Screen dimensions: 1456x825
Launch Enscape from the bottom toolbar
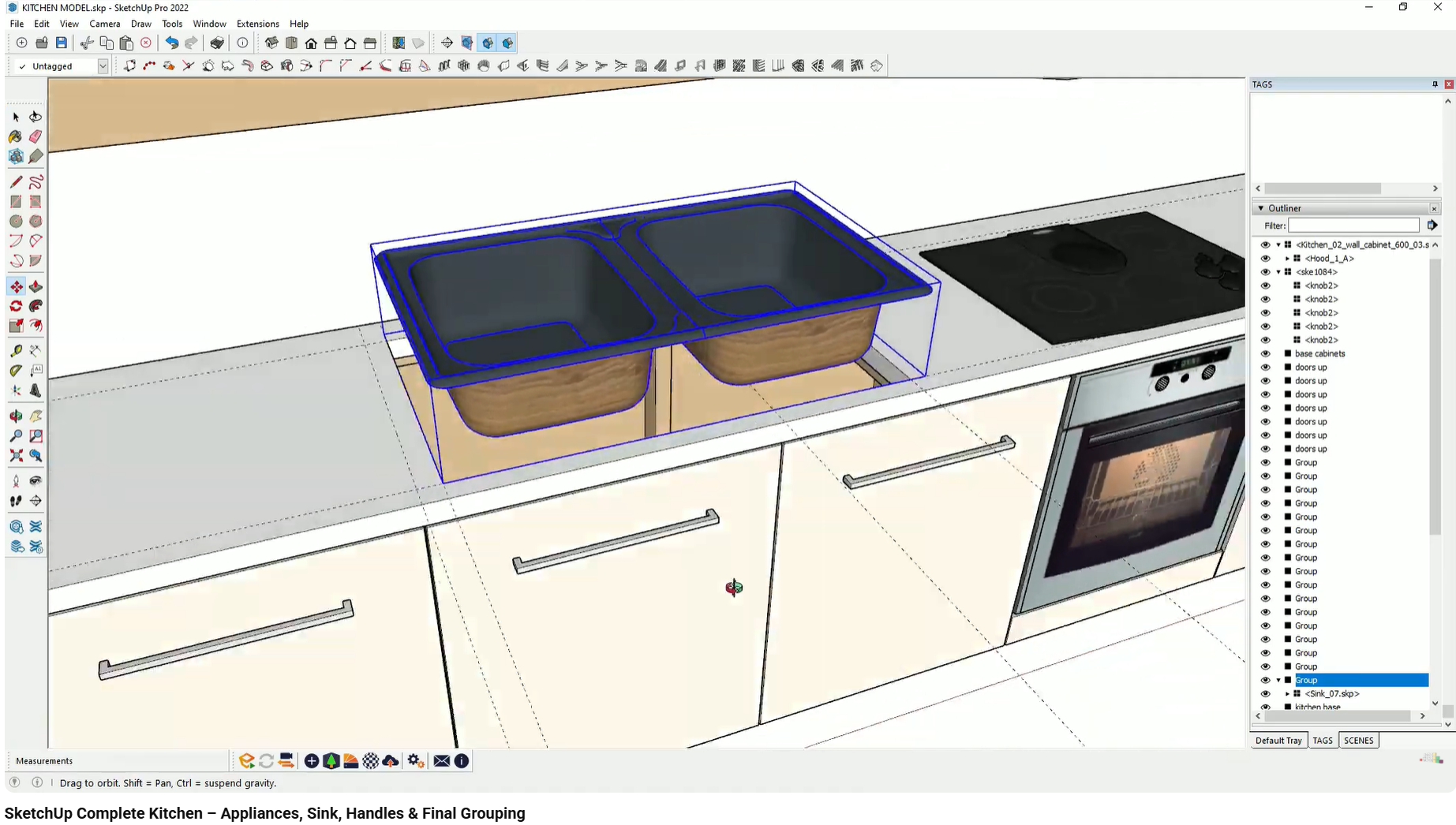246,760
